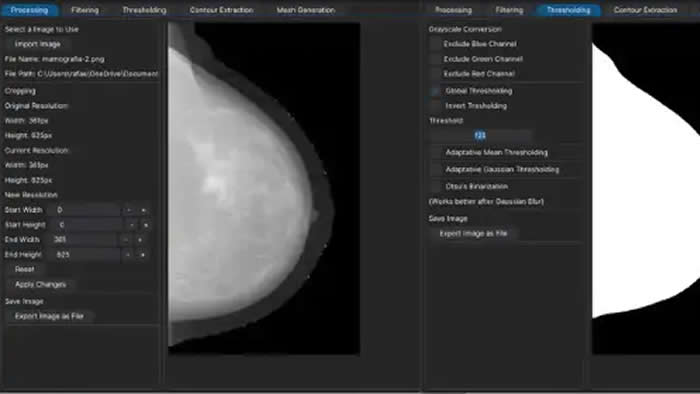Click 'Current Resolution' label
The width and height of the screenshot is (700, 394).
37,150
